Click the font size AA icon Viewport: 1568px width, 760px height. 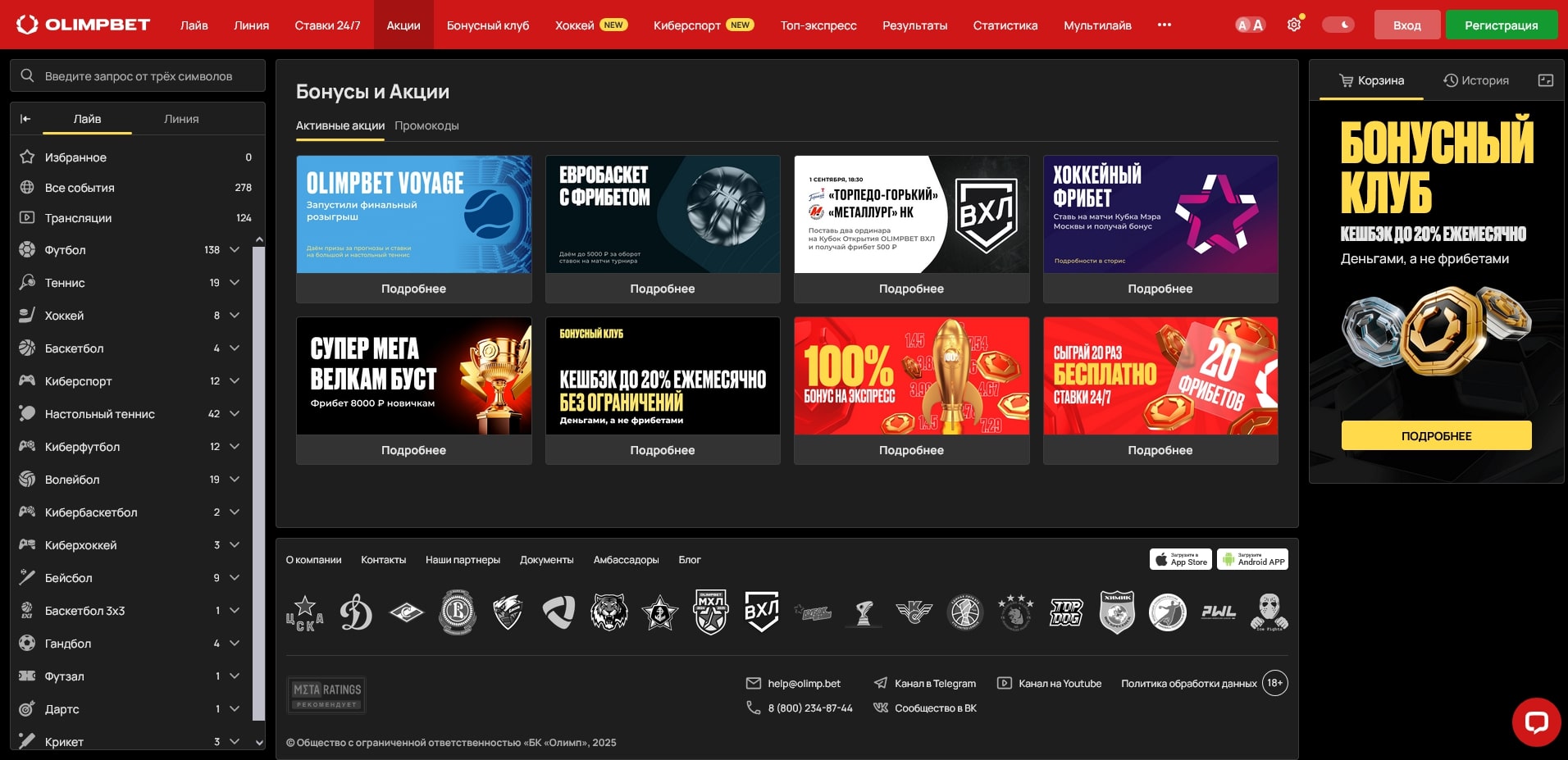click(1250, 25)
